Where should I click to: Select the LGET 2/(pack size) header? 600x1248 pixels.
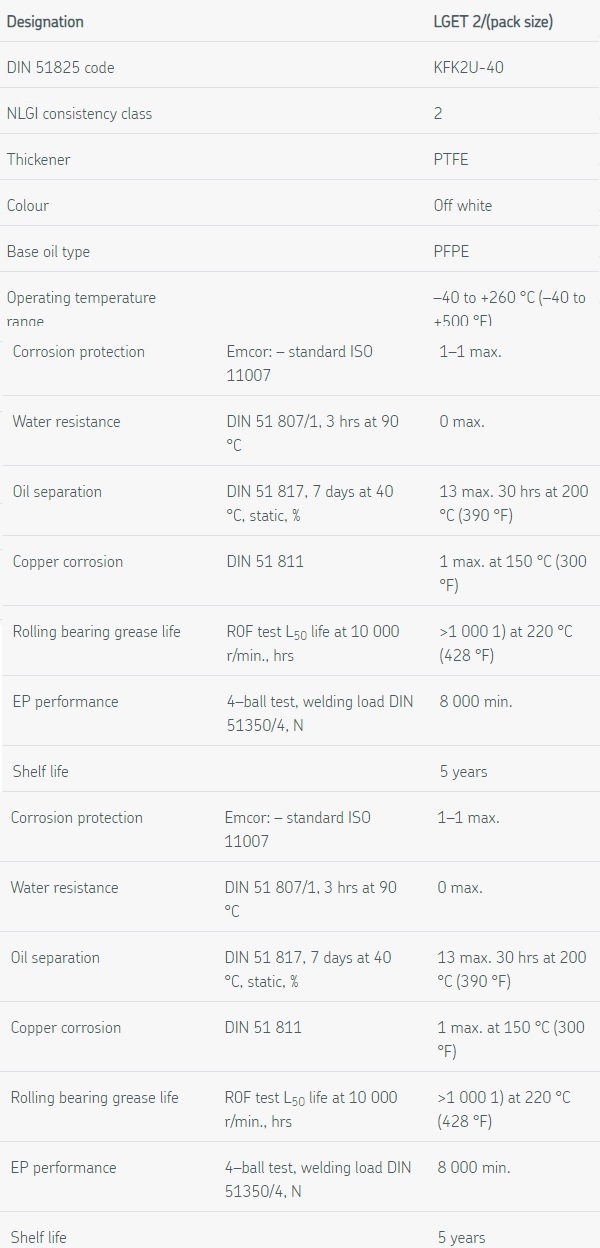coord(493,21)
